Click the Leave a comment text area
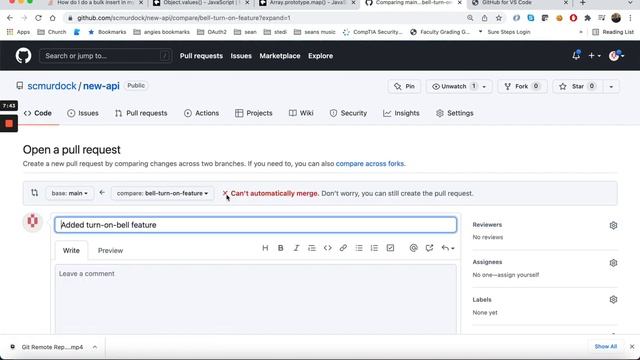Screen dimensions: 640x360 [256, 299]
